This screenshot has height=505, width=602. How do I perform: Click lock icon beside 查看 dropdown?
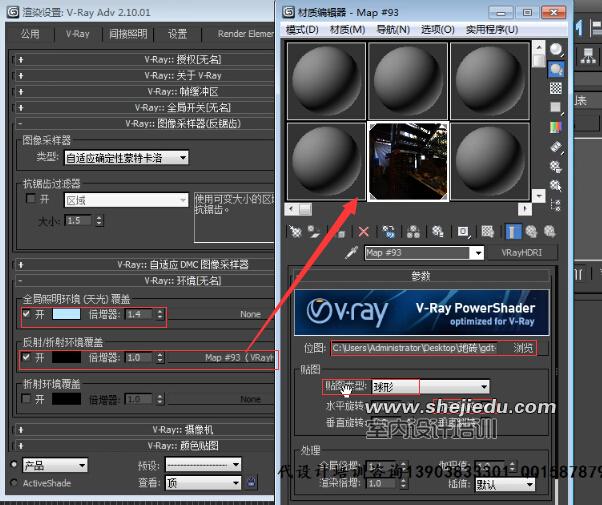(251, 482)
